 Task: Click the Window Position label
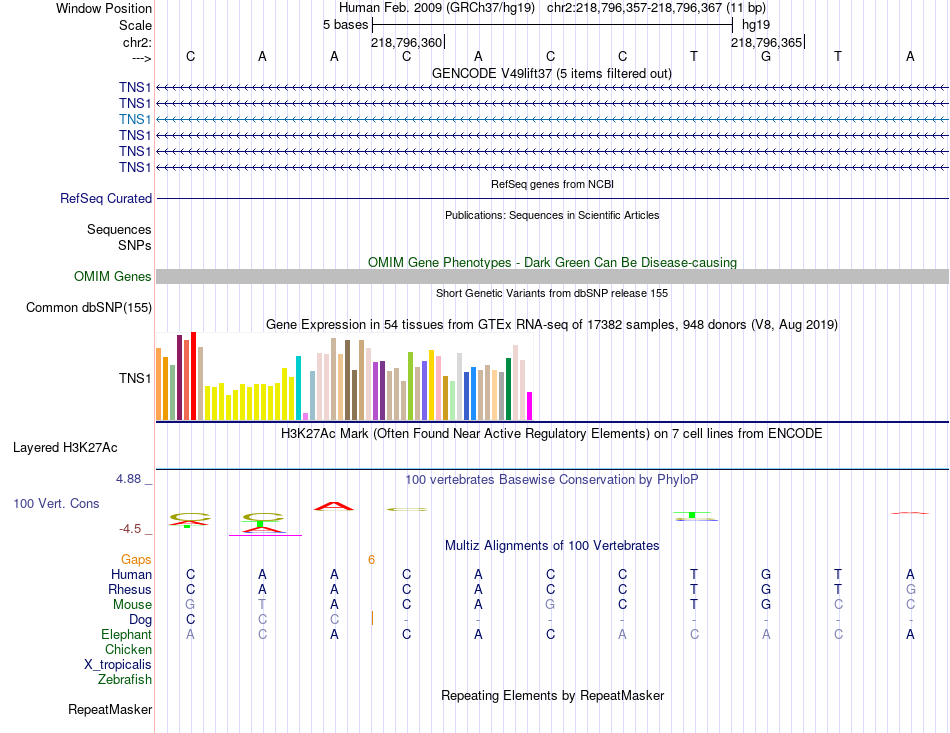click(104, 8)
